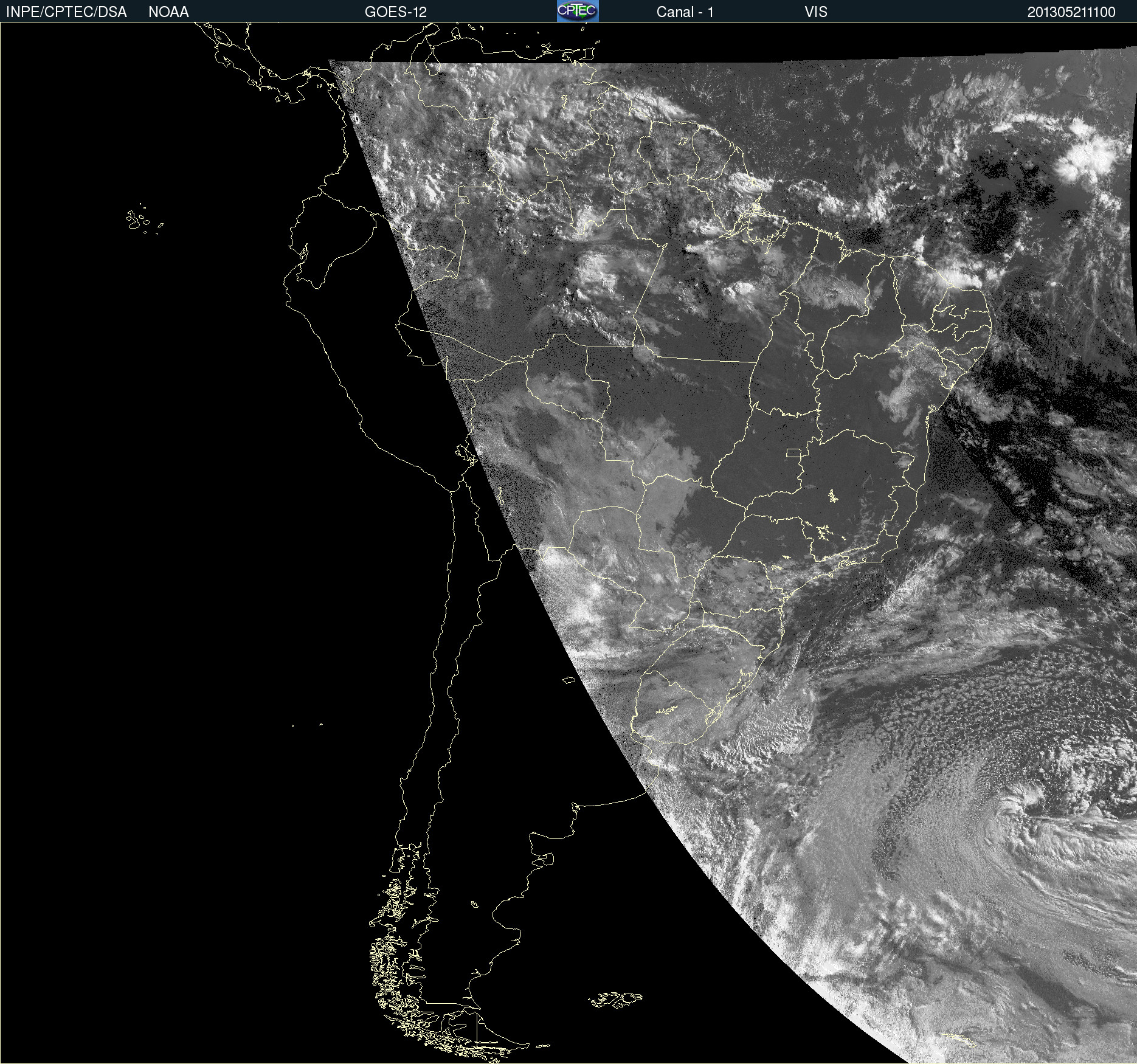Click the 'Canal - 1' label
Image resolution: width=1137 pixels, height=1064 pixels.
click(x=685, y=12)
